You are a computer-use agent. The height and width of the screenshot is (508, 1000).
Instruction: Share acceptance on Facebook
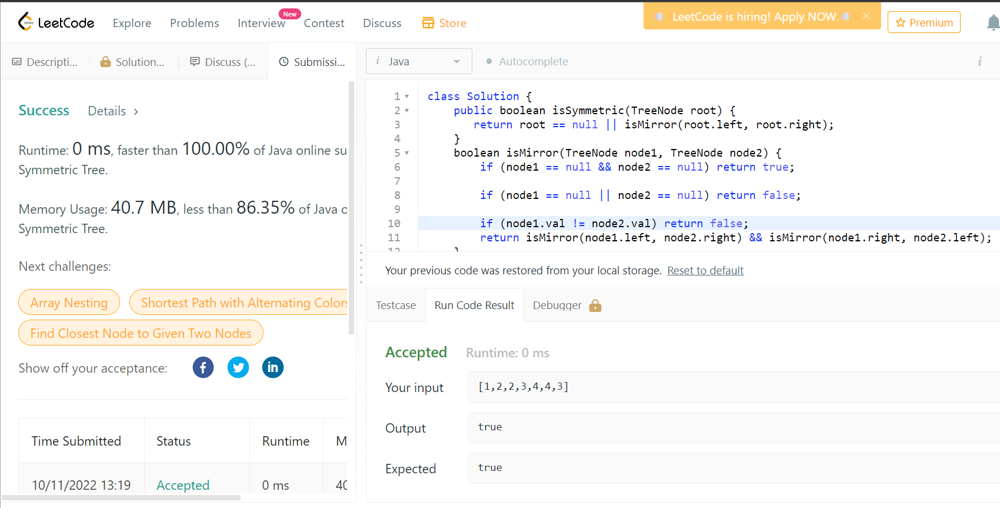203,368
